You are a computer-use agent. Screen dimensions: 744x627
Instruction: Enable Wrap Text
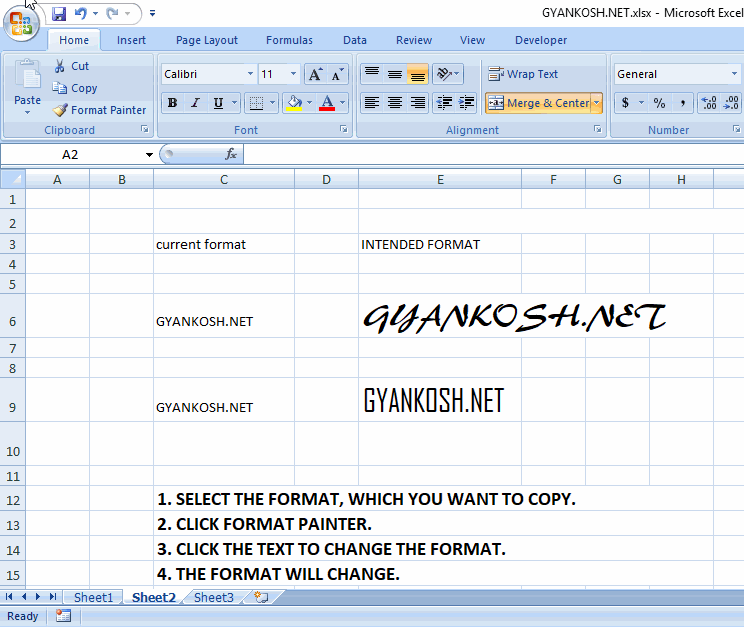(x=523, y=74)
